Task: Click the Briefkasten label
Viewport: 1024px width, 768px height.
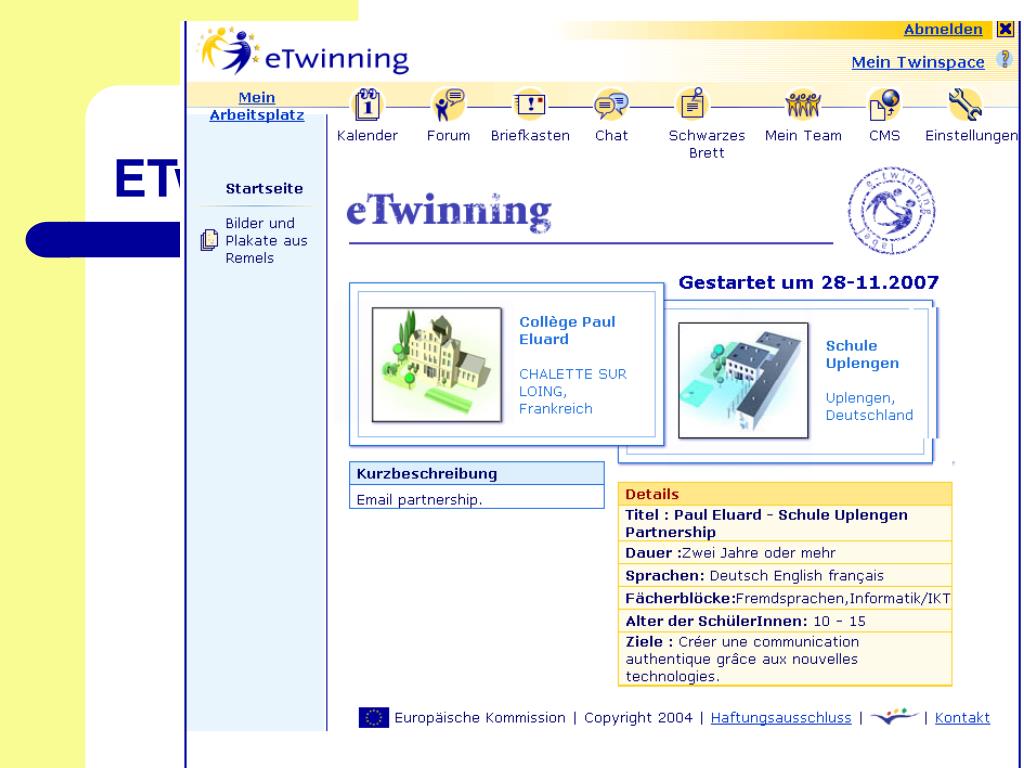Action: [x=530, y=135]
